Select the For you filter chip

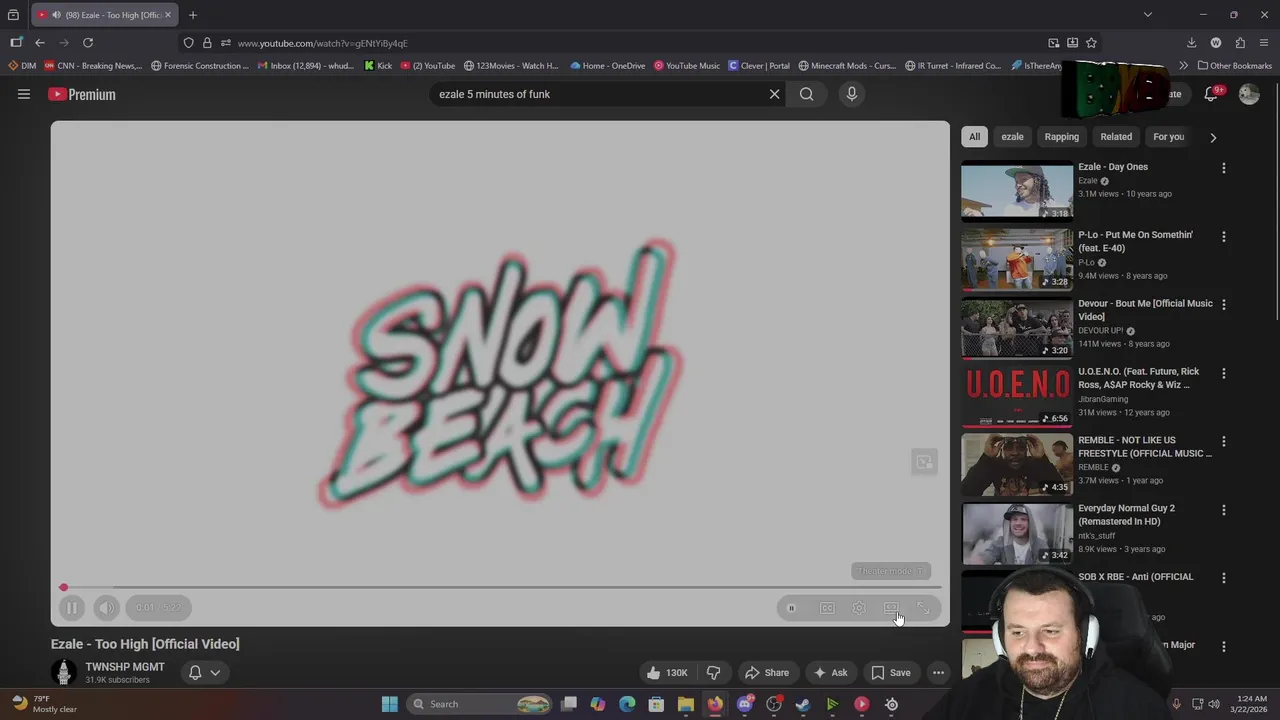[1169, 137]
